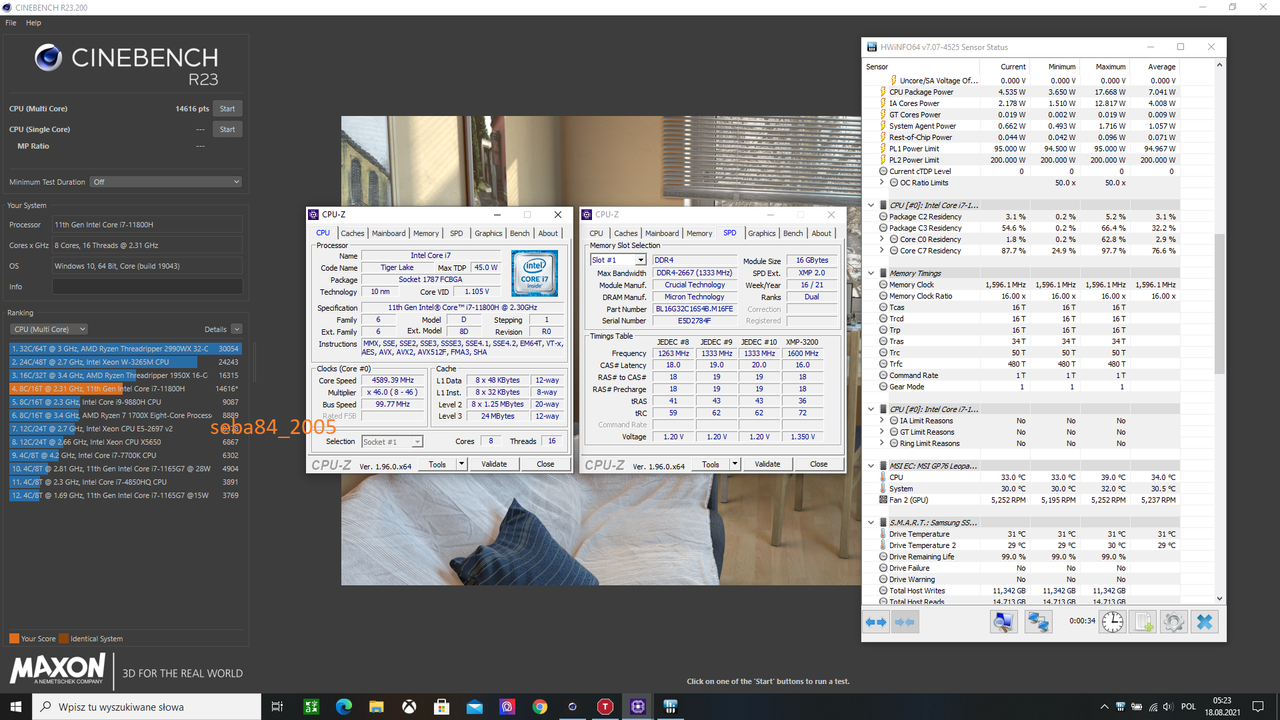Open Google Chrome from taskbar
The width and height of the screenshot is (1280, 720).
540,706
